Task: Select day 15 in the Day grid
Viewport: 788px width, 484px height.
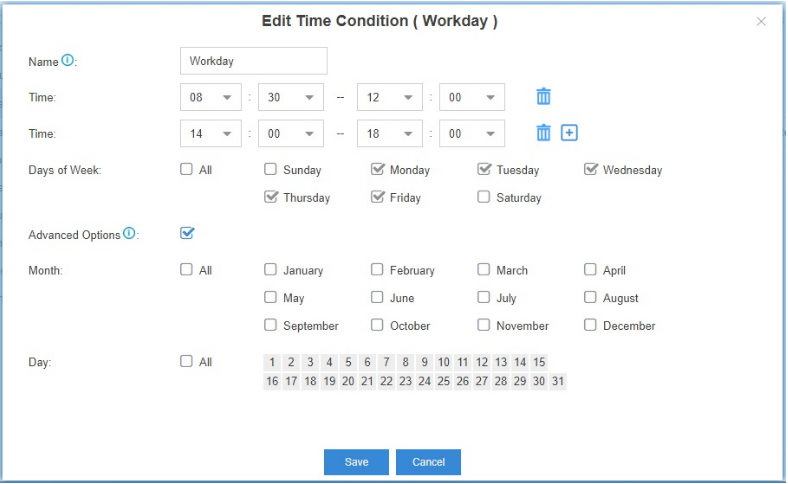Action: point(539,362)
